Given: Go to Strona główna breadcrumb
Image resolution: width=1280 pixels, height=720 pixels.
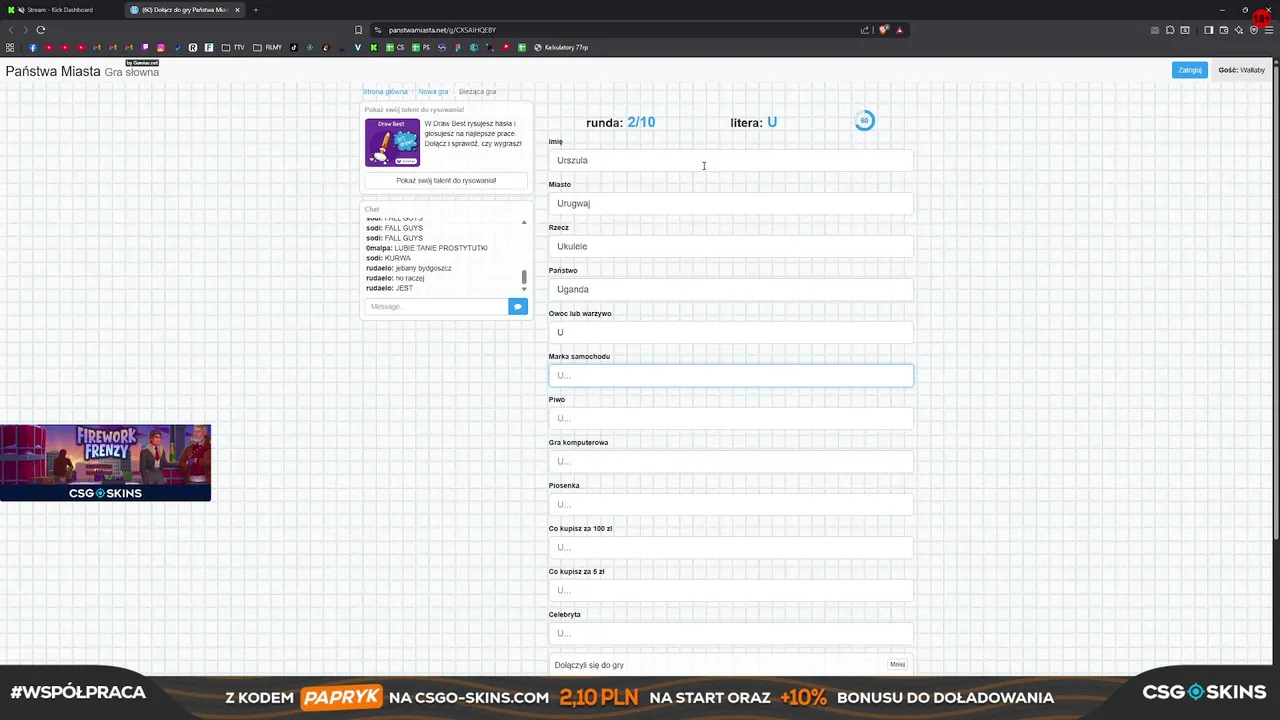Looking at the screenshot, I should pyautogui.click(x=385, y=92).
